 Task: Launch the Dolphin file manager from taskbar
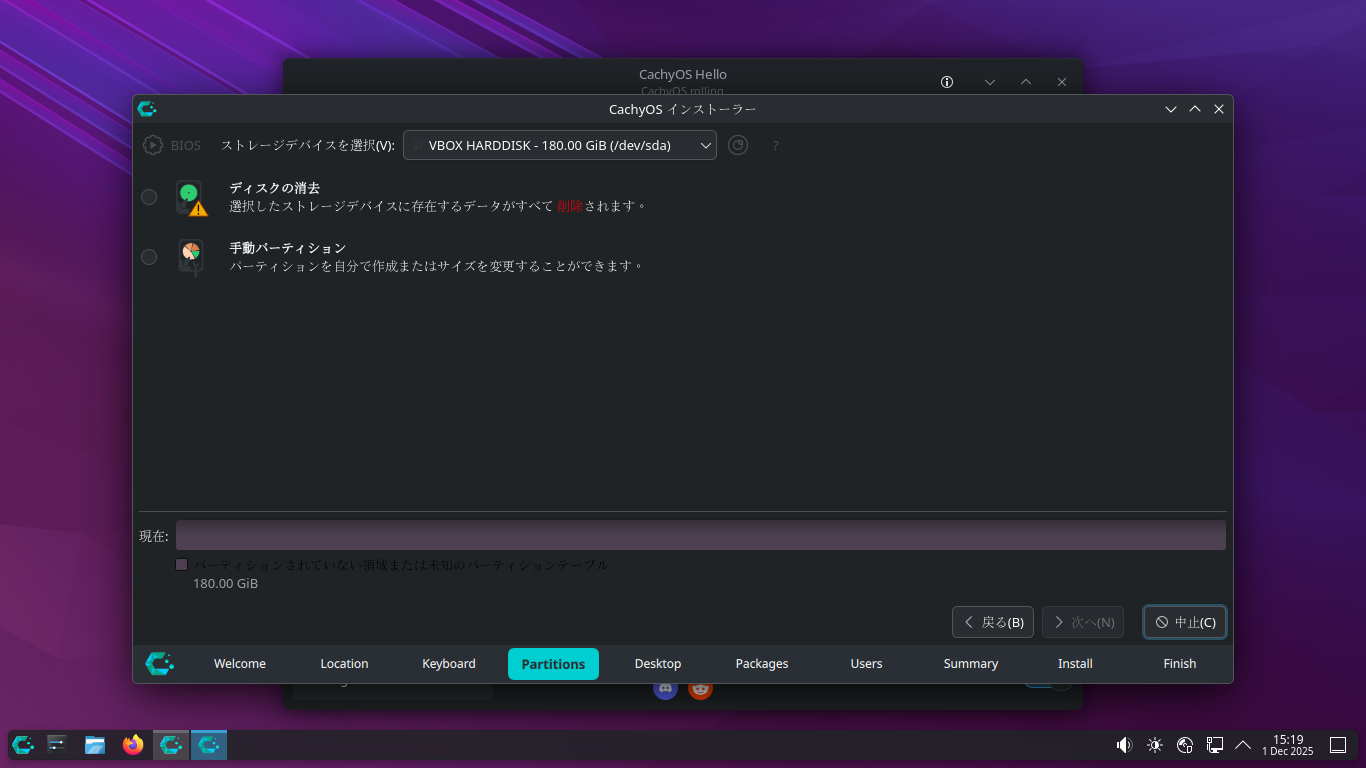pos(95,744)
